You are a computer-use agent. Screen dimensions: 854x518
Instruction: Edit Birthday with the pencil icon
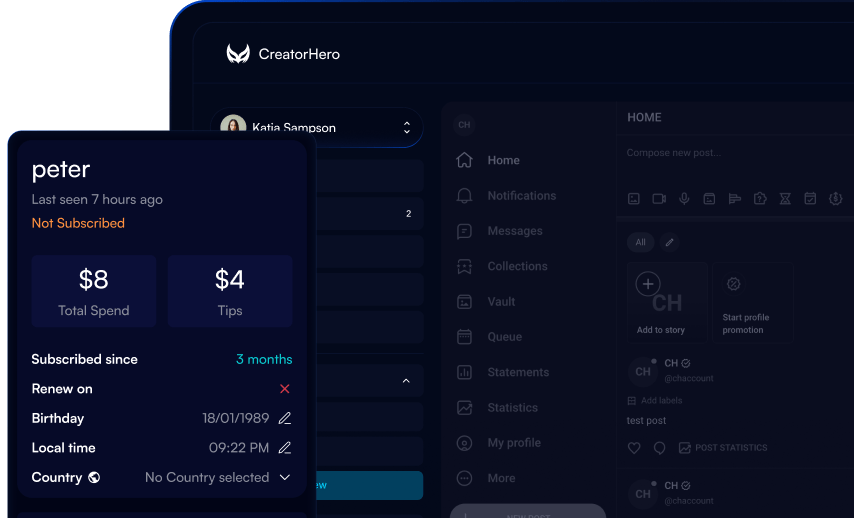click(x=285, y=418)
